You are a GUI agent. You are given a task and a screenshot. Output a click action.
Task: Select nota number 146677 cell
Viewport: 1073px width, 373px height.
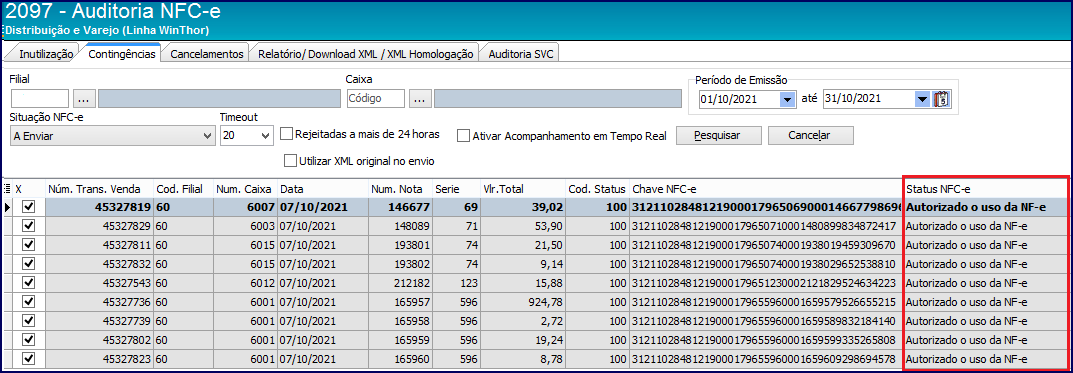tap(400, 207)
